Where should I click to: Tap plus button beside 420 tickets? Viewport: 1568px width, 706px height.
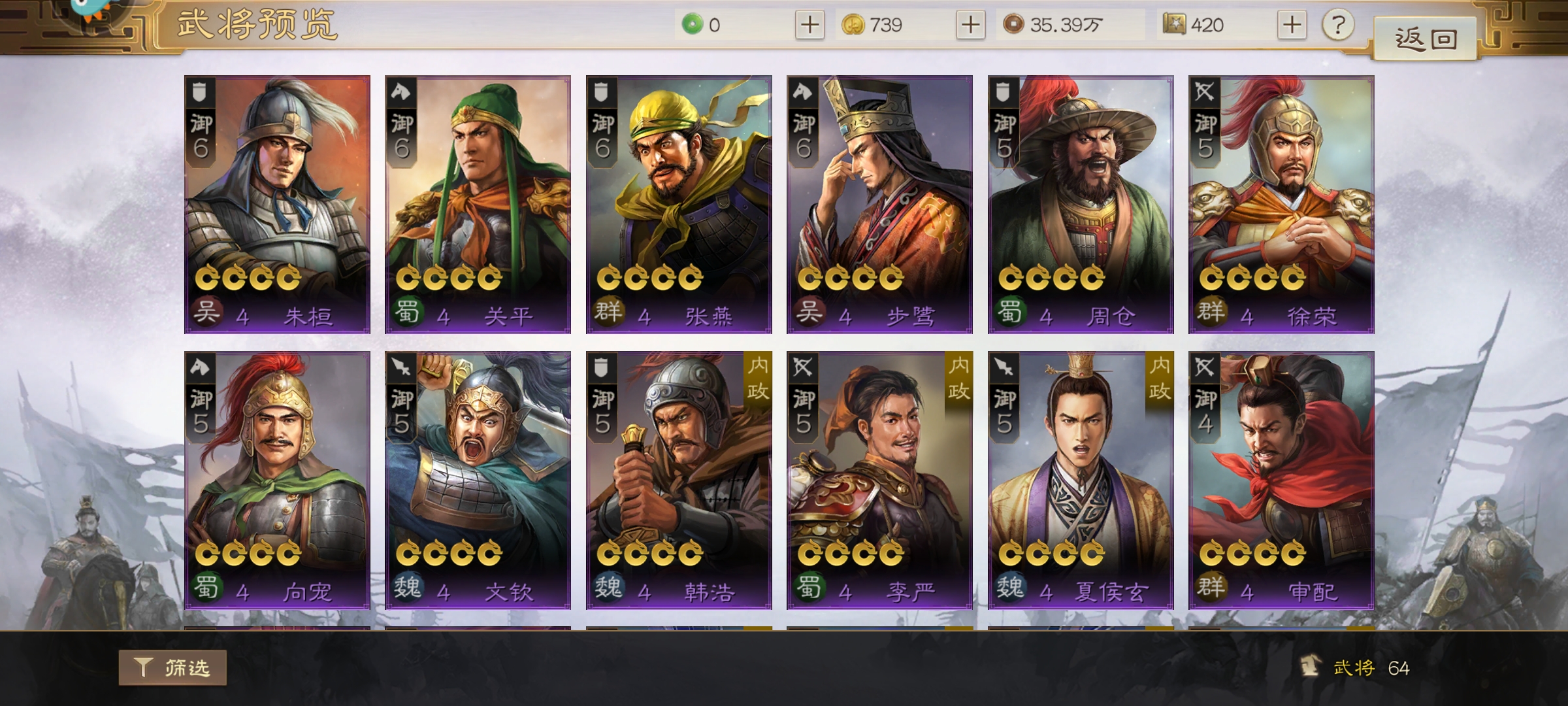pyautogui.click(x=1292, y=25)
